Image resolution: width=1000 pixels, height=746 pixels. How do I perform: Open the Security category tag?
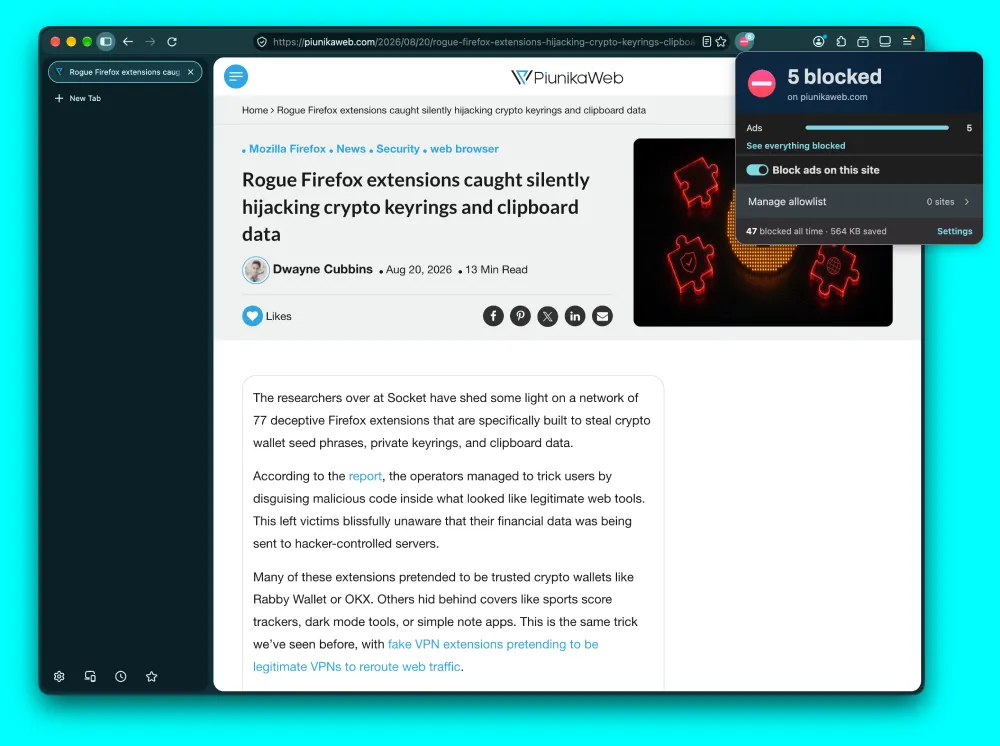pyautogui.click(x=398, y=149)
